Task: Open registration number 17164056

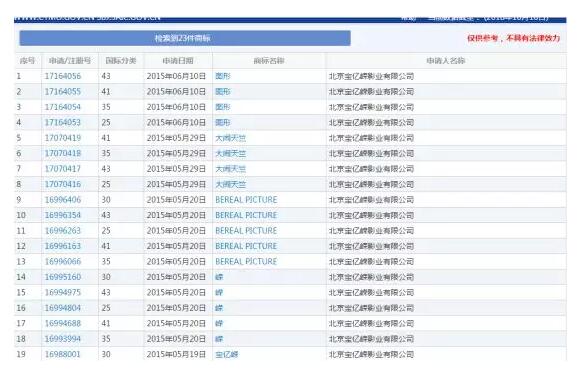Action: tap(62, 76)
